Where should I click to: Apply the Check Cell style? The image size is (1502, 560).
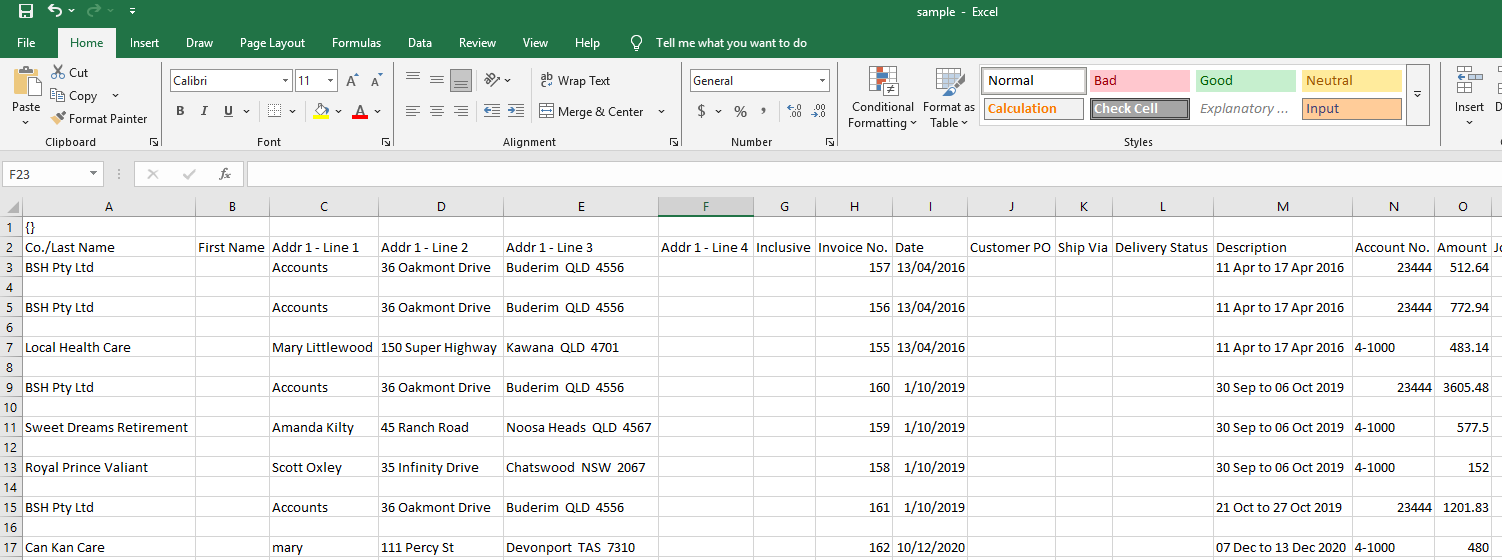click(x=1140, y=109)
